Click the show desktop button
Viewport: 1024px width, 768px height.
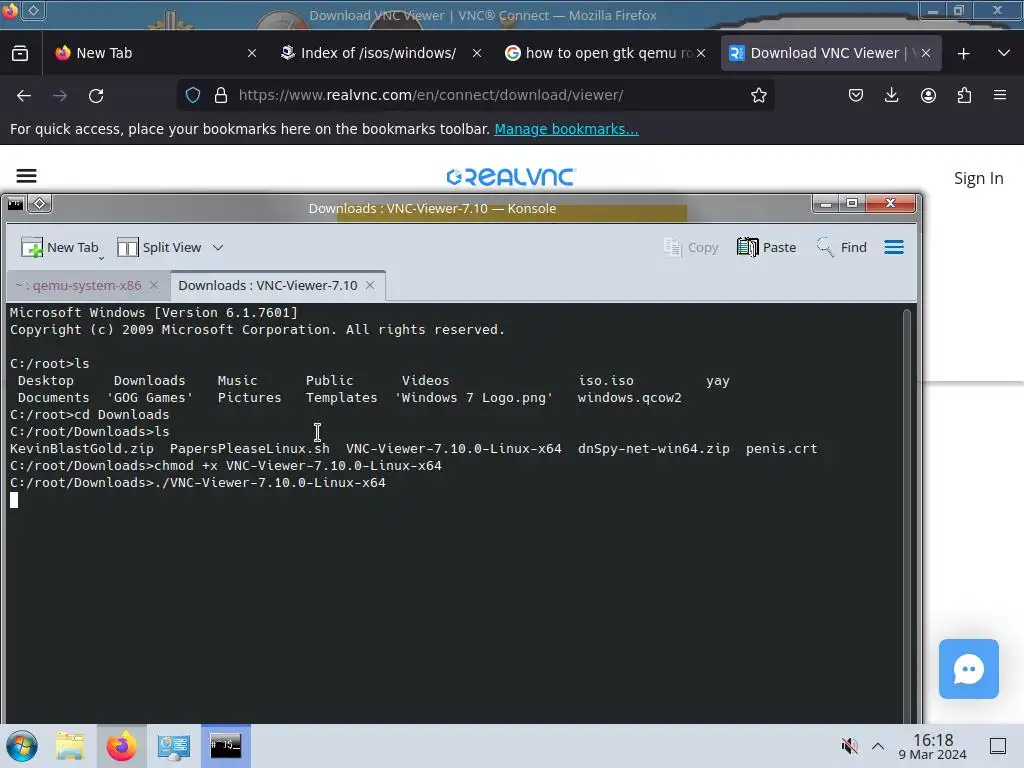click(998, 746)
